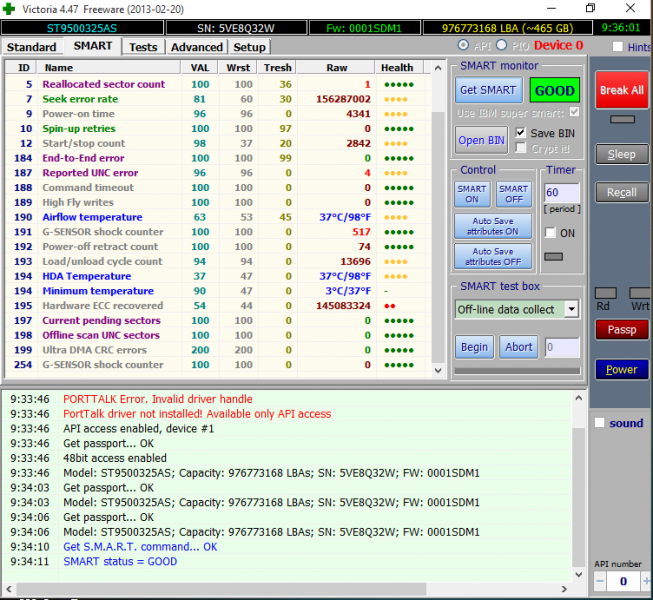Select the PIO radio button
Screen dimensions: 653x600
pyautogui.click(x=501, y=46)
